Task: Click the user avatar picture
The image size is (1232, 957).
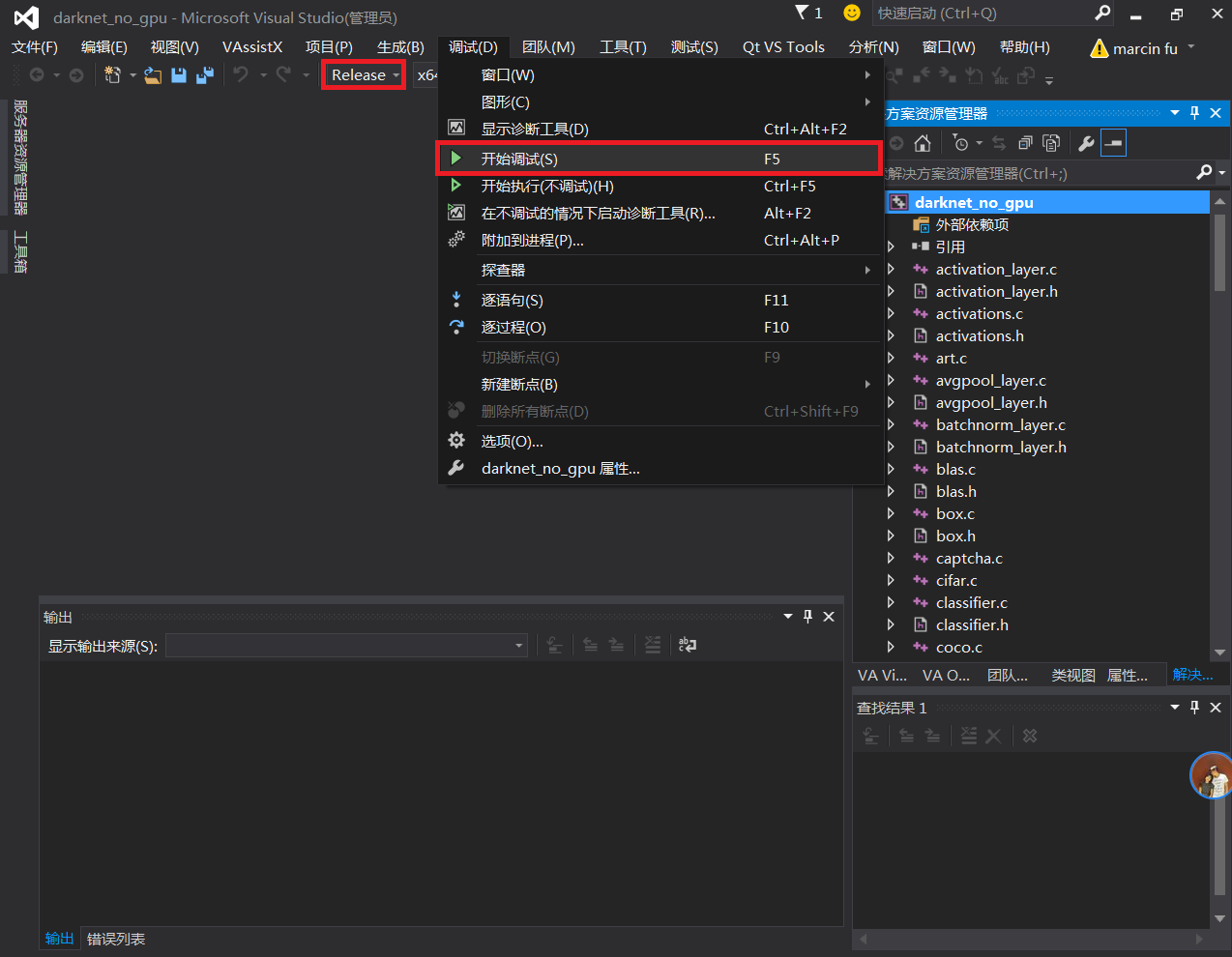Action: [x=1211, y=775]
